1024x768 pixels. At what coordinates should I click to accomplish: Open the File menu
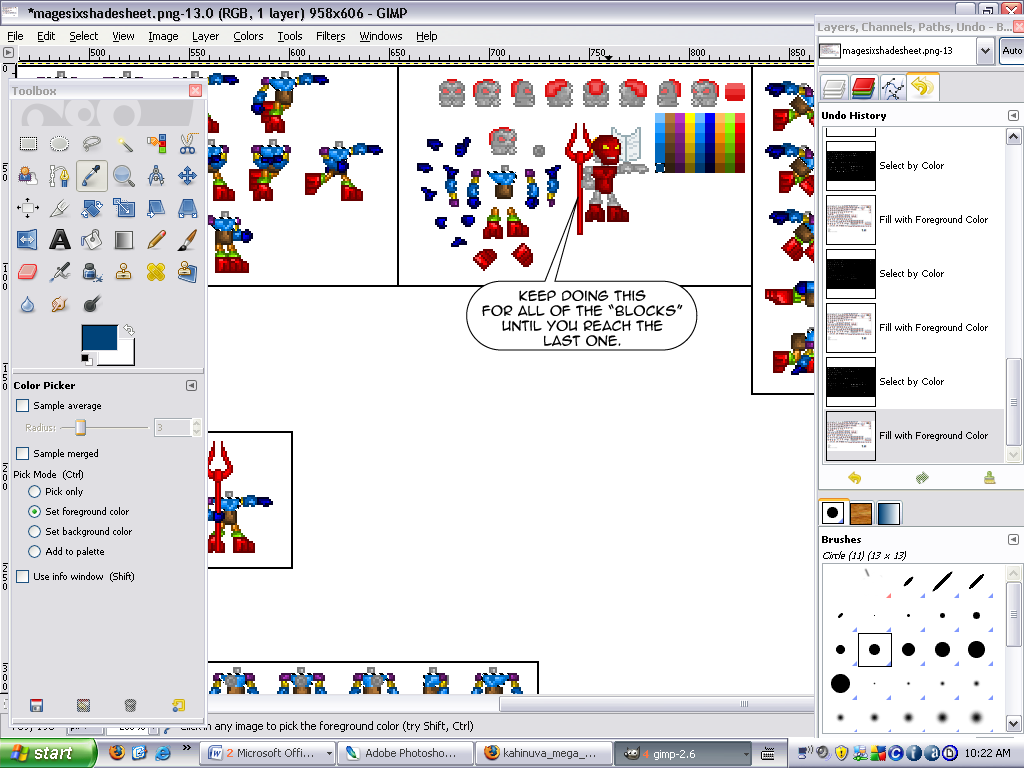(15, 36)
